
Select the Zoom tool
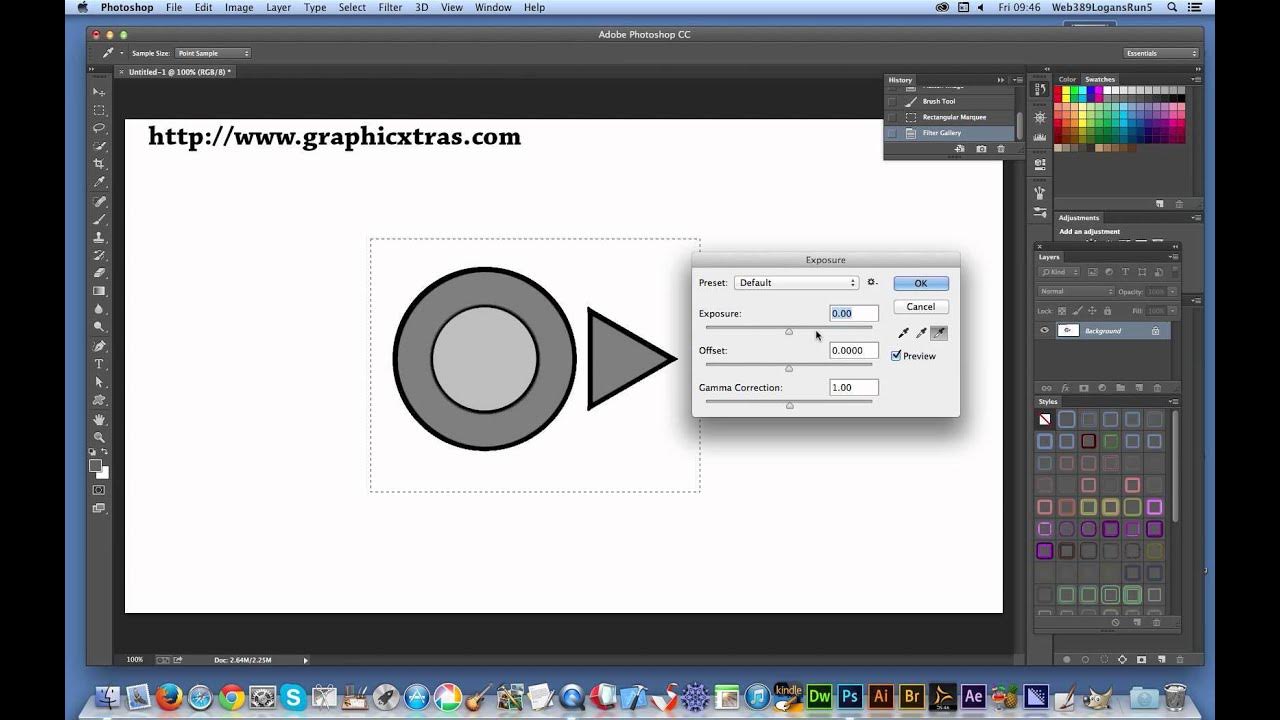pos(99,437)
